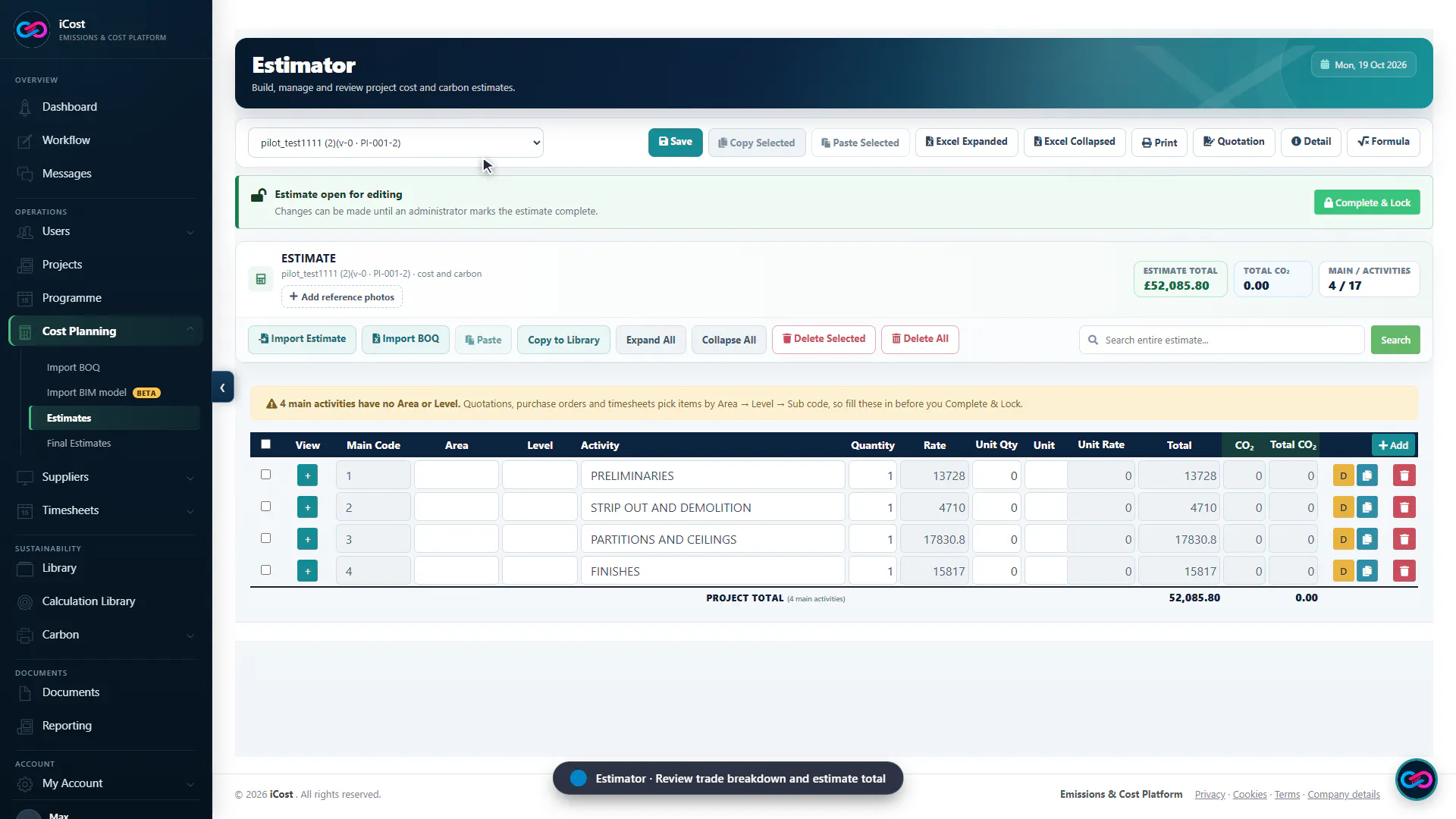Duplicate the STRIP OUT AND DEMOLITION row
The width and height of the screenshot is (1456, 819).
click(x=1367, y=507)
